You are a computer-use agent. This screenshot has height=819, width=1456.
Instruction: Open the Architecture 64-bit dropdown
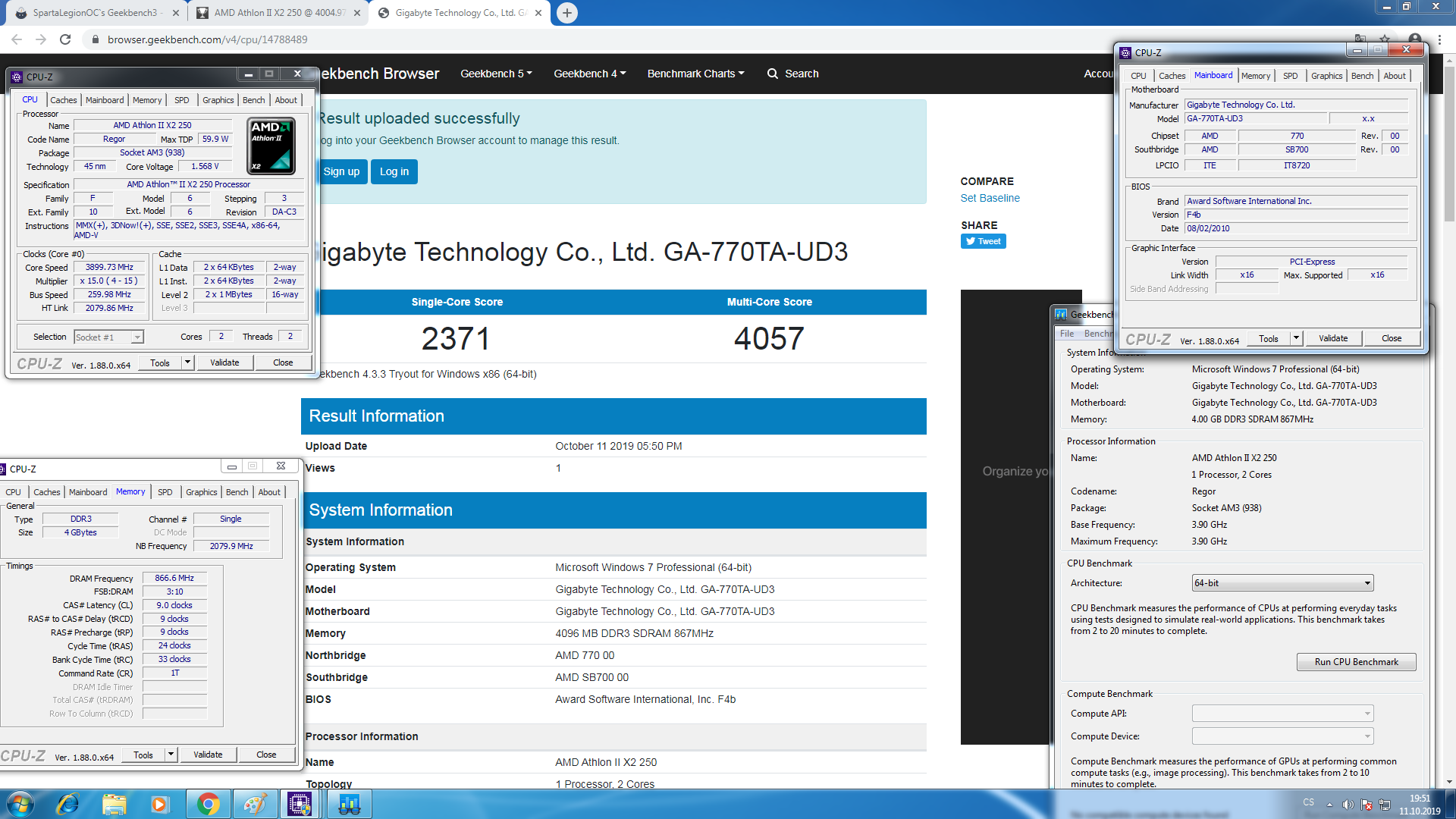click(1282, 583)
